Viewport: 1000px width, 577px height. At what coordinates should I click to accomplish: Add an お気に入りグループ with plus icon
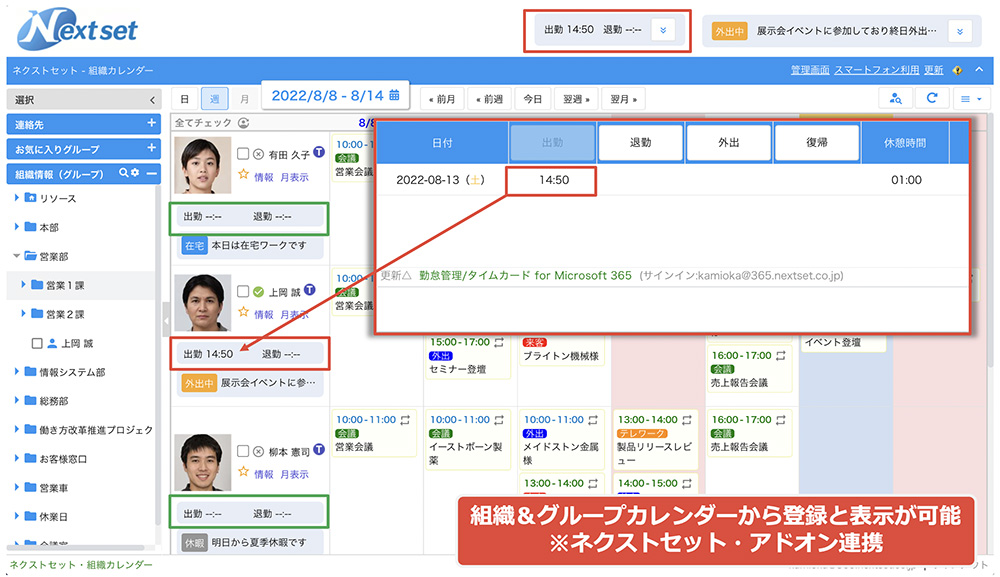pos(151,148)
